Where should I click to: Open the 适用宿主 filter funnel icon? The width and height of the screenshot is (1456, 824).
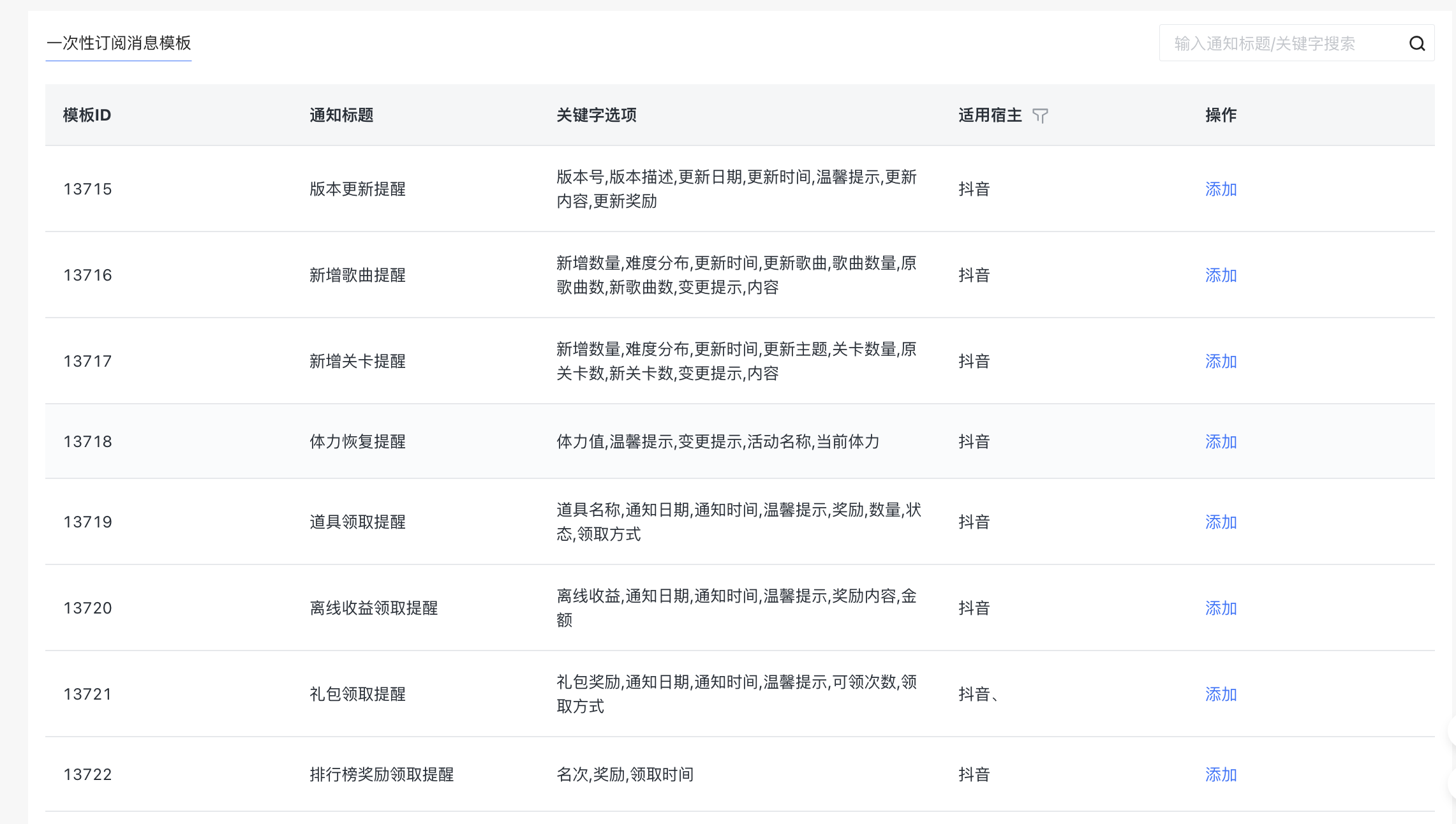(x=1040, y=115)
